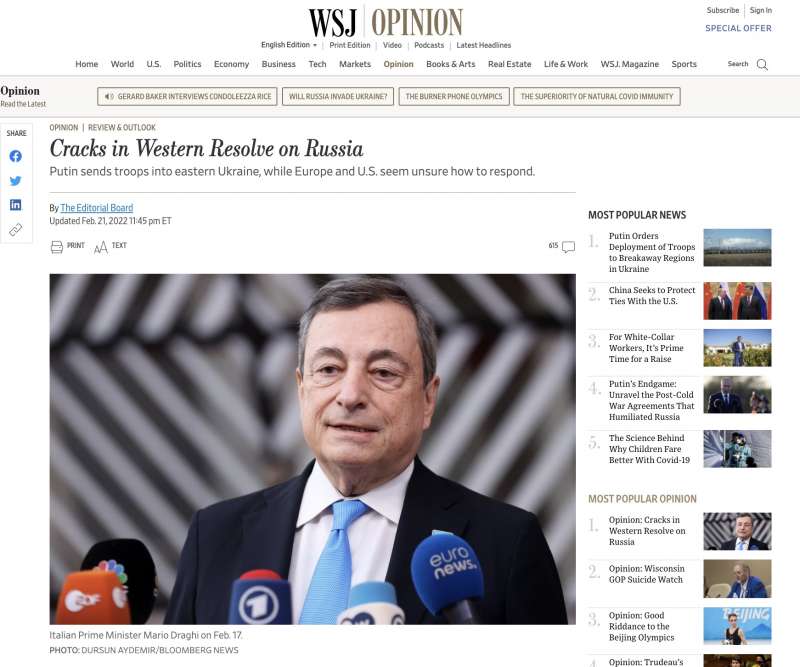Image resolution: width=800 pixels, height=667 pixels.
Task: Go to the Markets section
Action: point(355,64)
